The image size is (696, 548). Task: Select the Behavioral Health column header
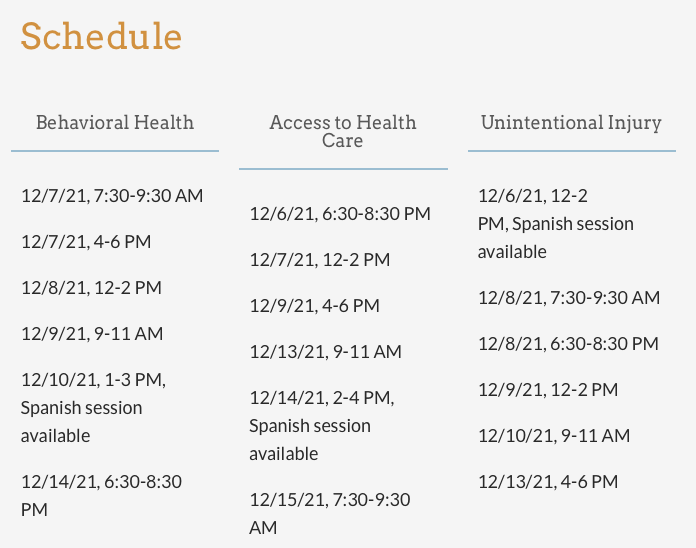tap(115, 123)
